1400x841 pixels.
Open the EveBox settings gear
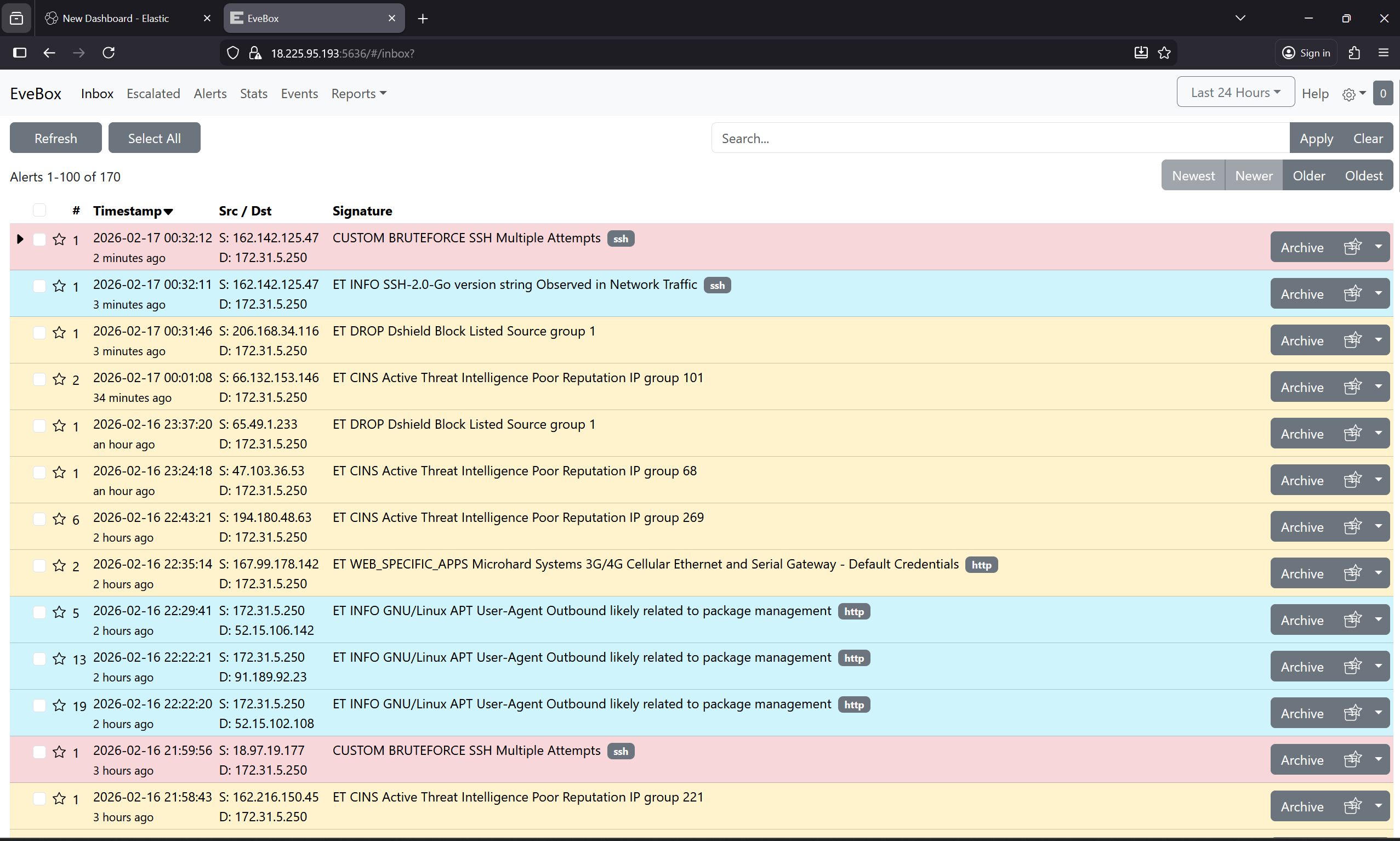pos(1349,95)
